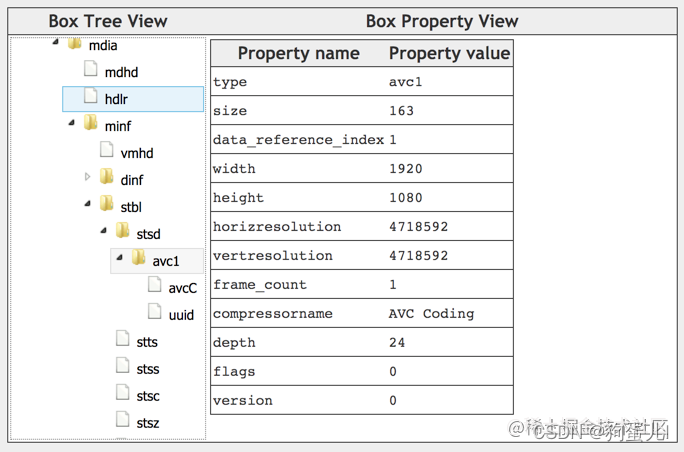This screenshot has height=452, width=684.
Task: Select the hdlr box label
Action: pos(116,99)
